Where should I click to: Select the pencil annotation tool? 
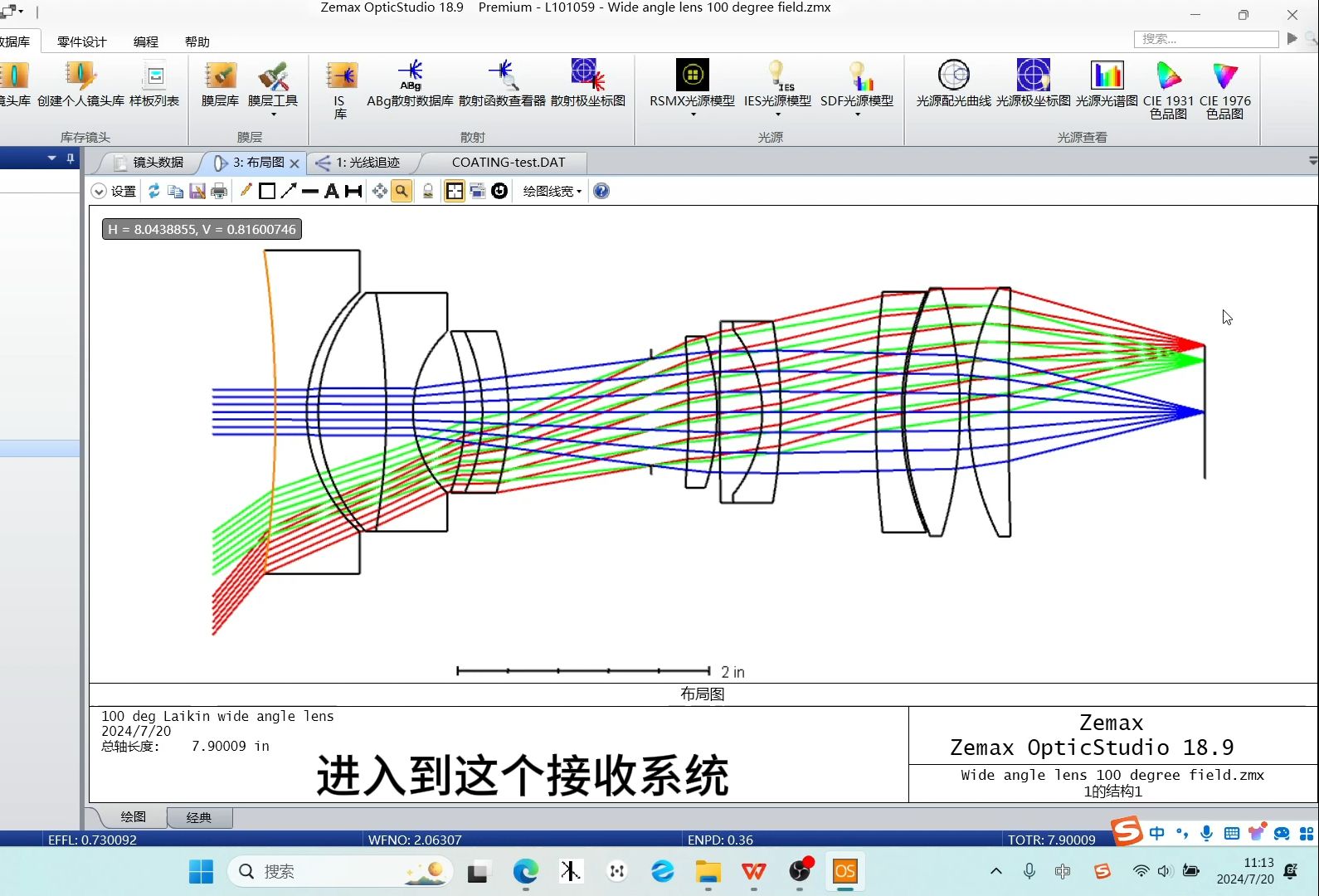pyautogui.click(x=246, y=191)
